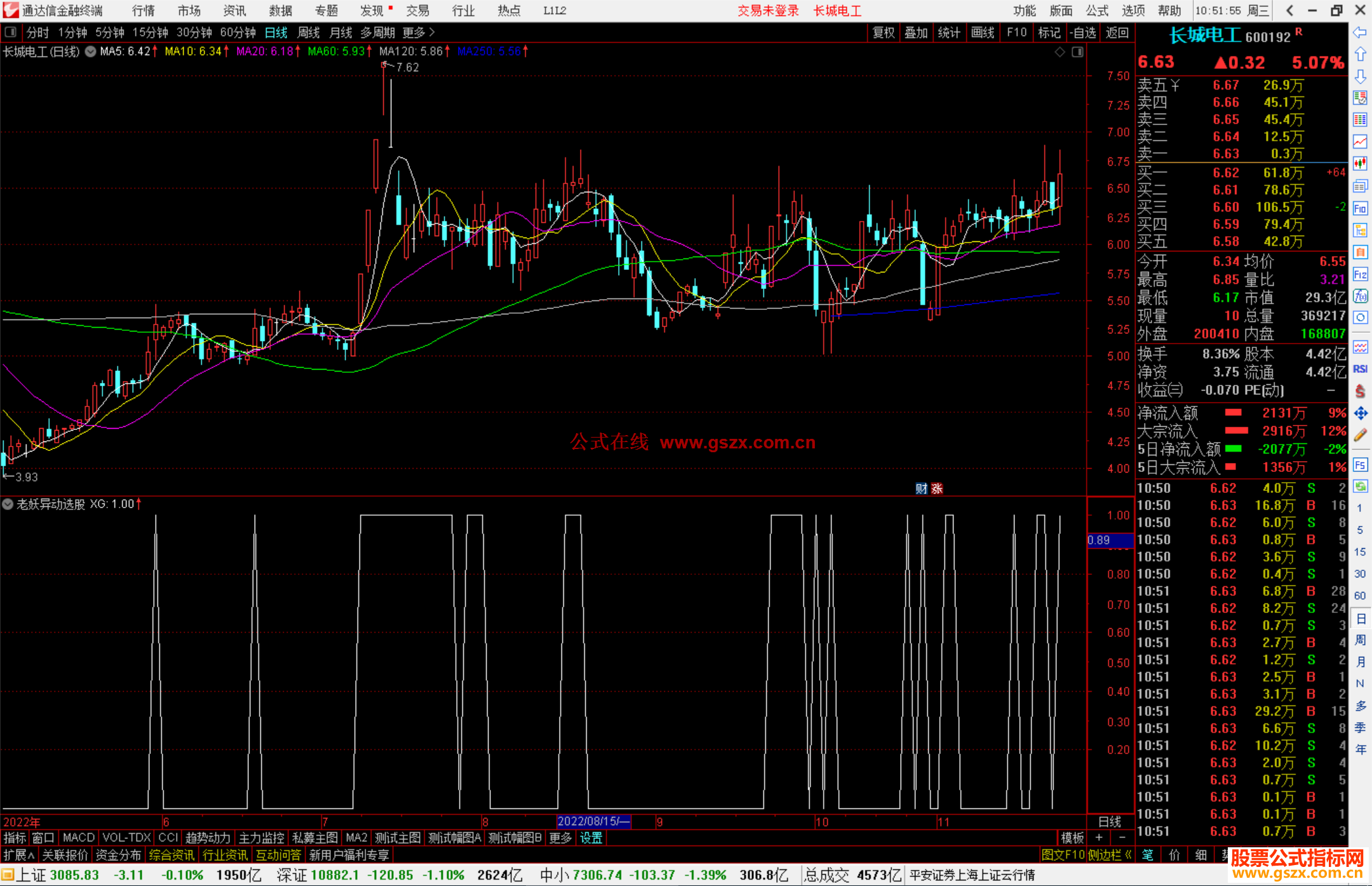Click the 笔 tick tab under trades list
The image size is (1372, 886).
[1148, 855]
